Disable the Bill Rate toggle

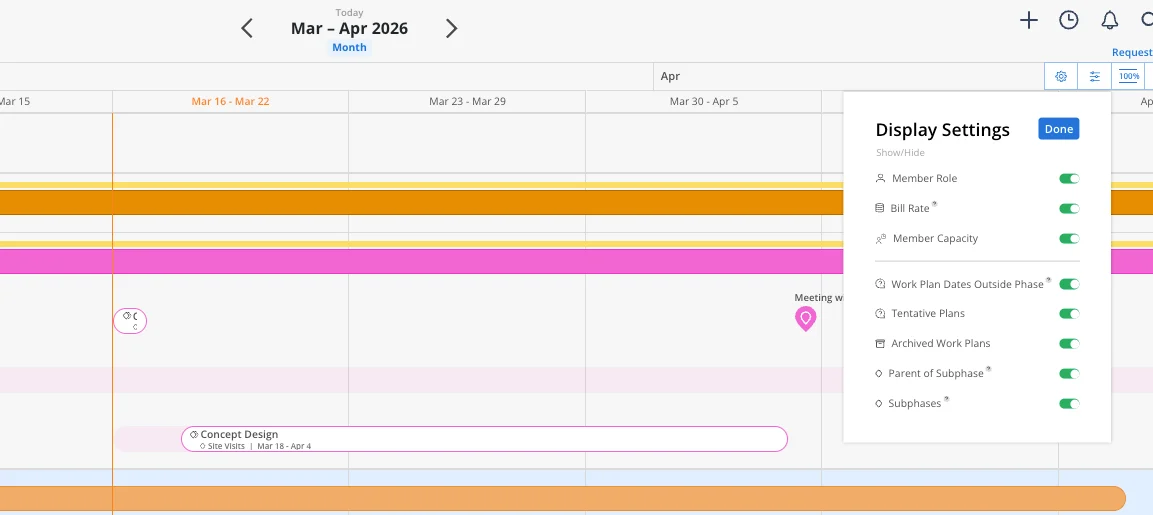tap(1069, 209)
